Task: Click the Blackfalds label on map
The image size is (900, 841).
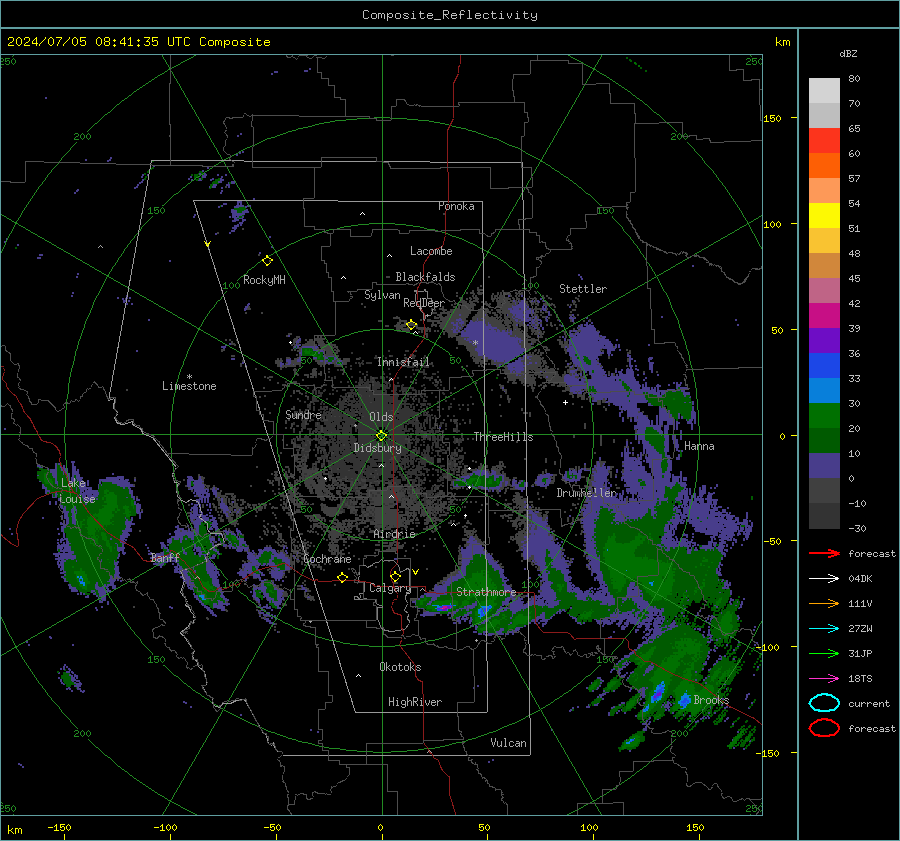Action: [x=425, y=277]
